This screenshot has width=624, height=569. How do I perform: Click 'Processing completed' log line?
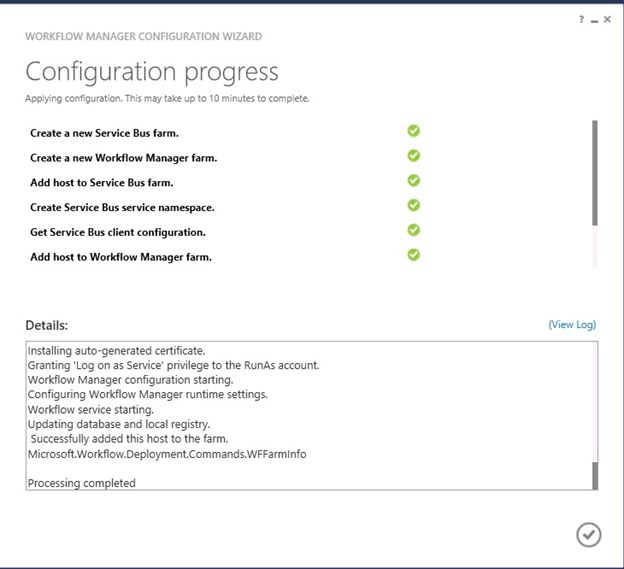82,483
